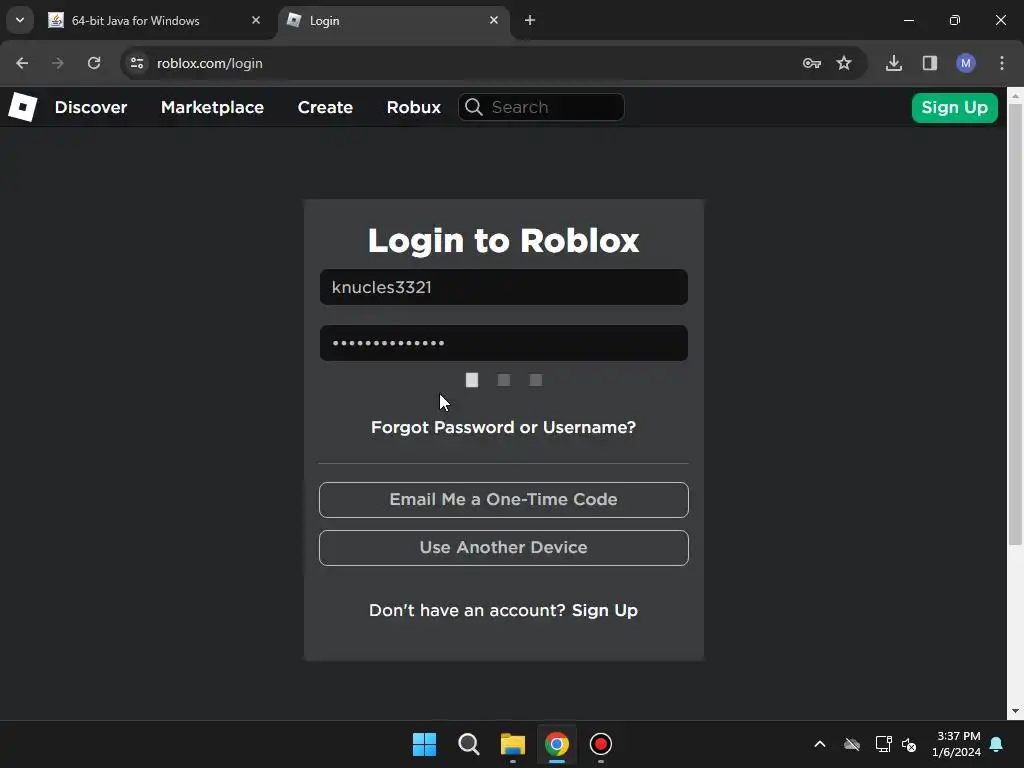The width and height of the screenshot is (1024, 768).
Task: Open the Marketplace page
Action: (212, 107)
